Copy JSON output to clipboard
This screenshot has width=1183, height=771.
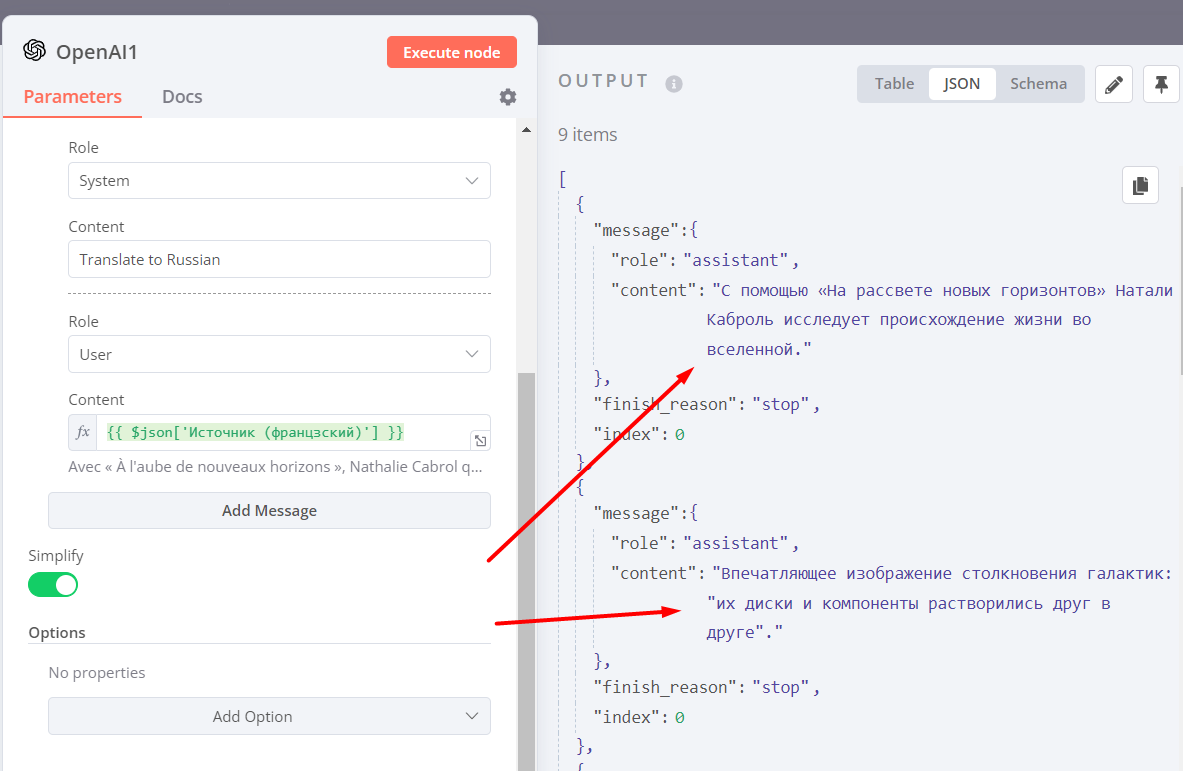pos(1140,185)
